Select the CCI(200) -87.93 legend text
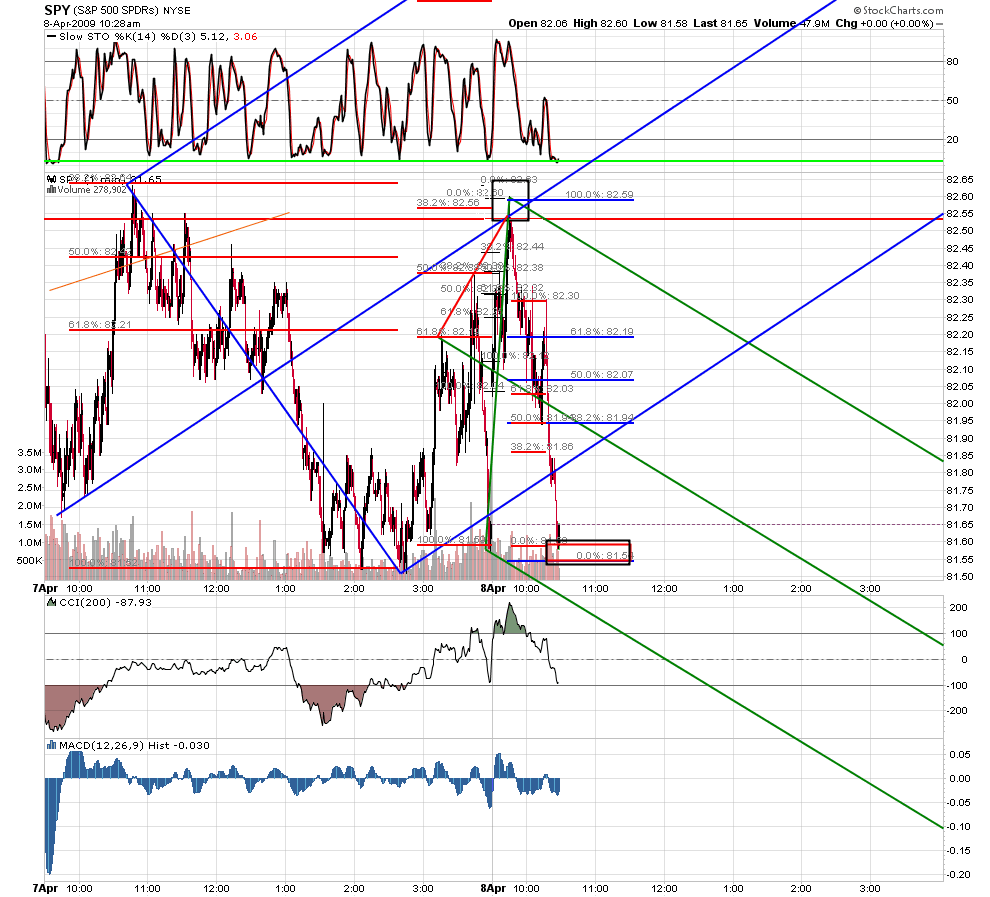 [105, 602]
